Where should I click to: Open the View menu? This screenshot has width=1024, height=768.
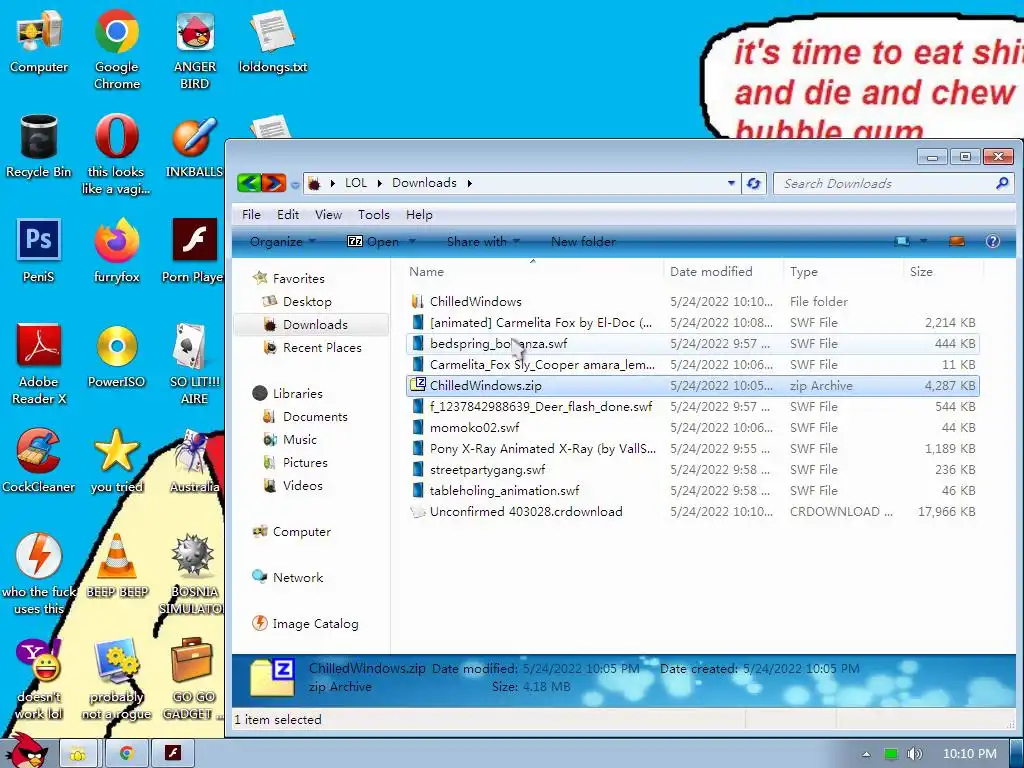coord(328,215)
